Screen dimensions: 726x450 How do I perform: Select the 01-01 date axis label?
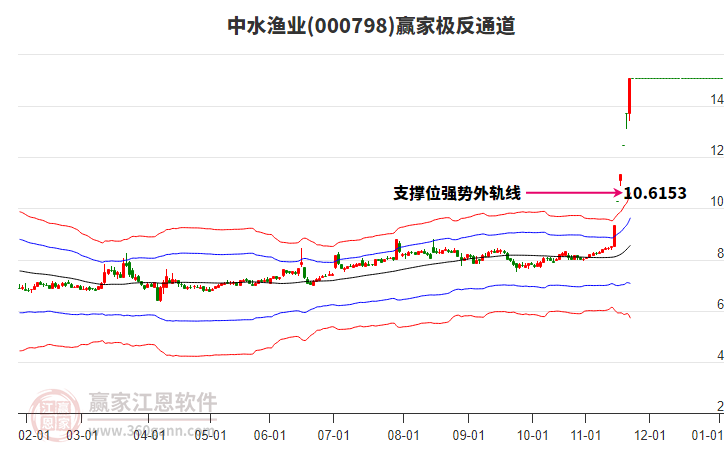coord(707,436)
